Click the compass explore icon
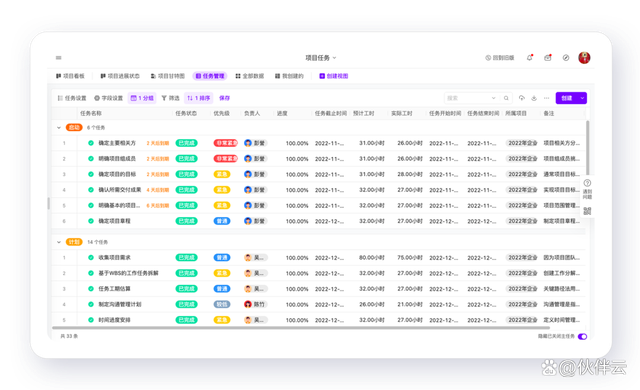Screen dimensions: 640x390 pyautogui.click(x=566, y=58)
